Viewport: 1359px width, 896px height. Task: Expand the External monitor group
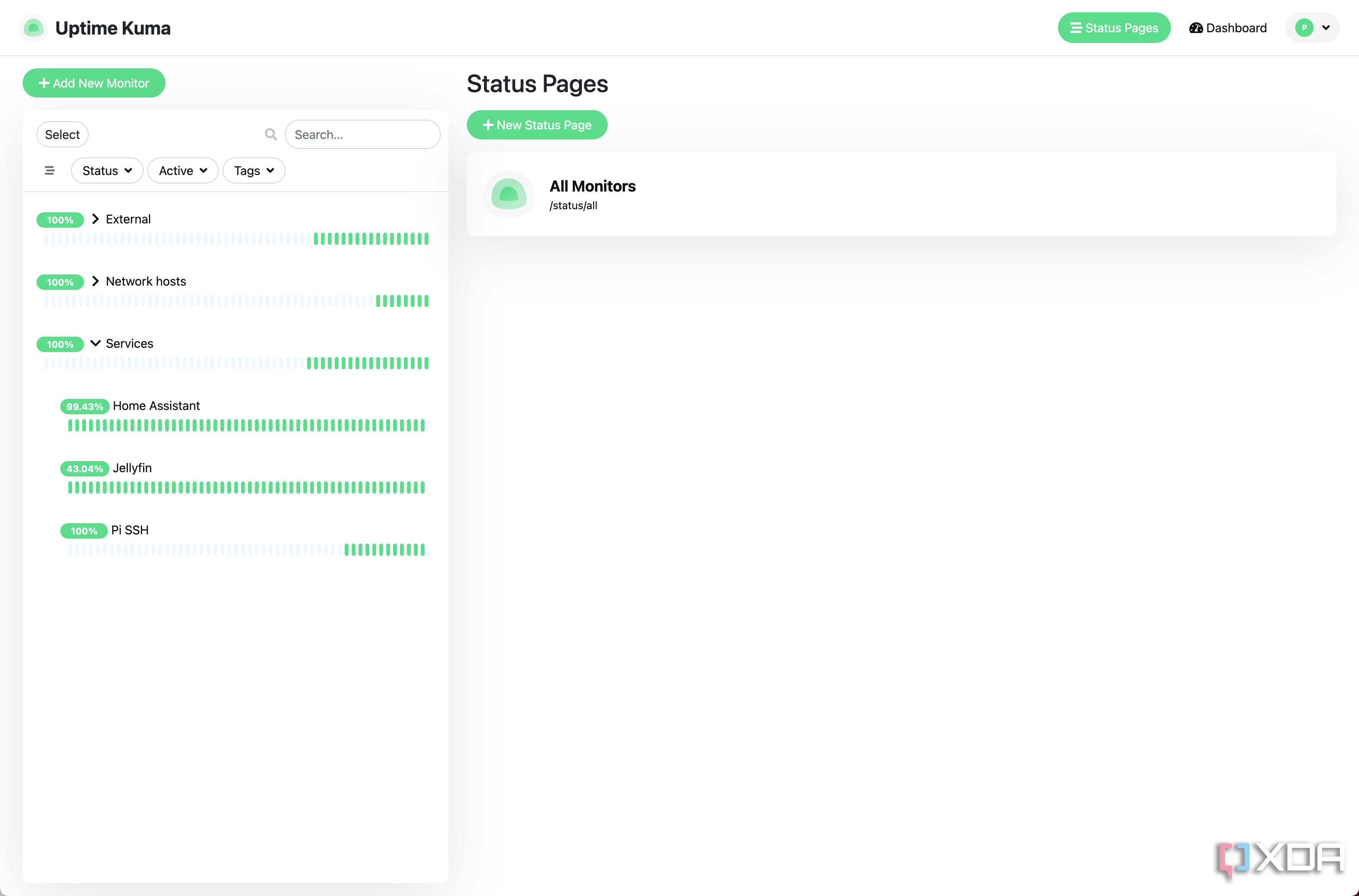(x=96, y=219)
